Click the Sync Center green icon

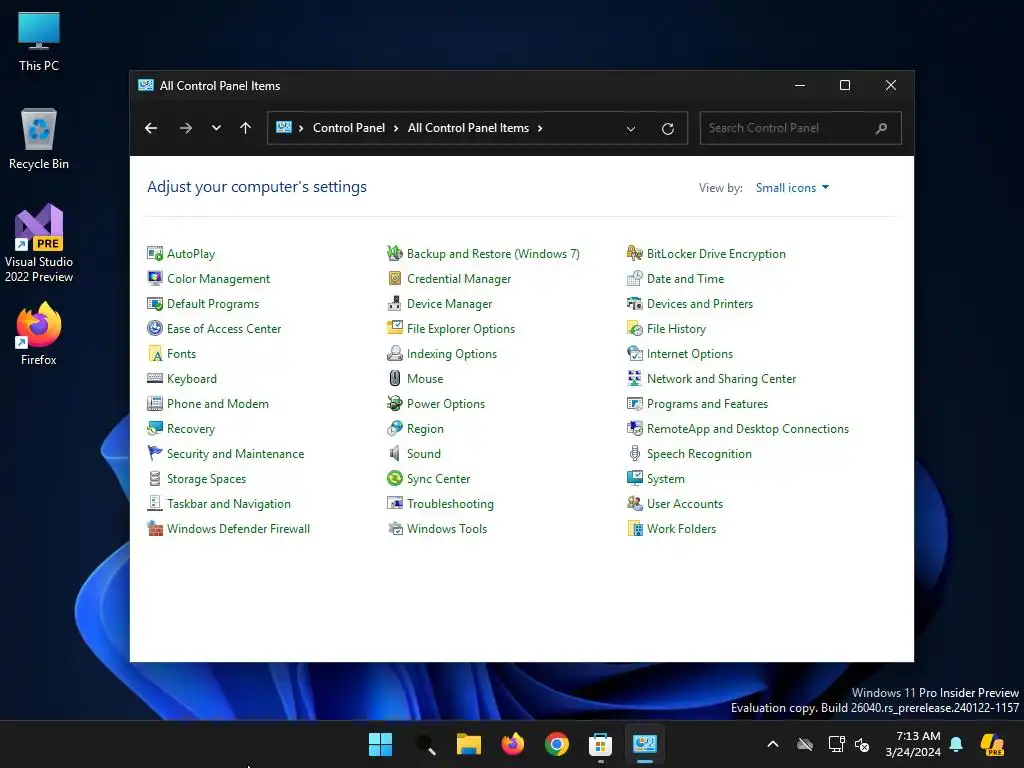point(394,479)
